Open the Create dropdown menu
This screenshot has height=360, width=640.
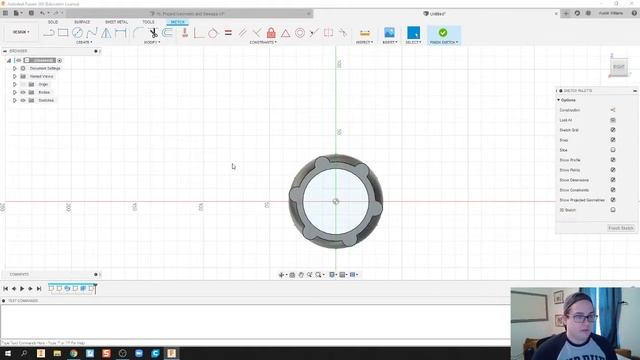[x=84, y=42]
